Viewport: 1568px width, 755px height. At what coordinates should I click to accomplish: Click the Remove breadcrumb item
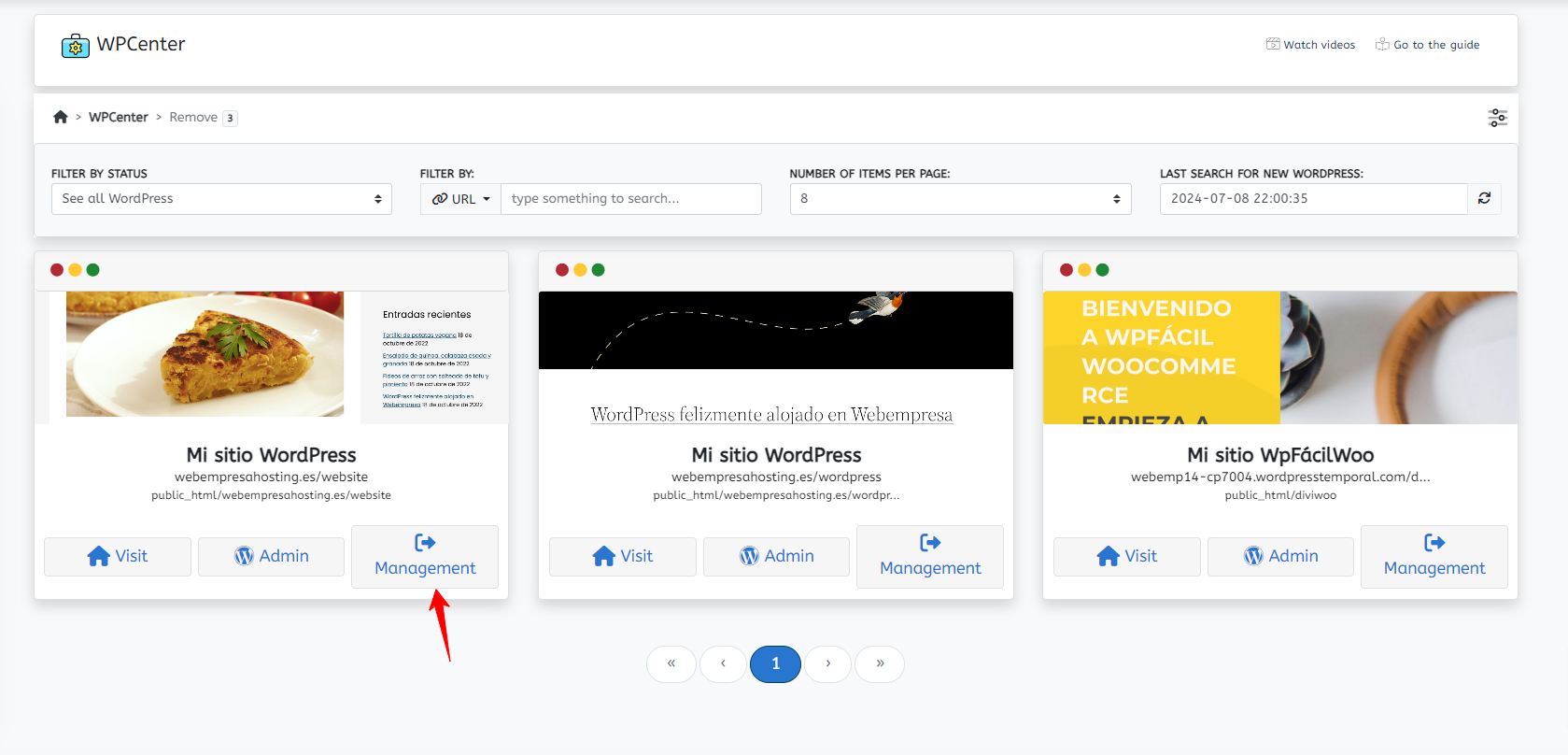tap(193, 117)
